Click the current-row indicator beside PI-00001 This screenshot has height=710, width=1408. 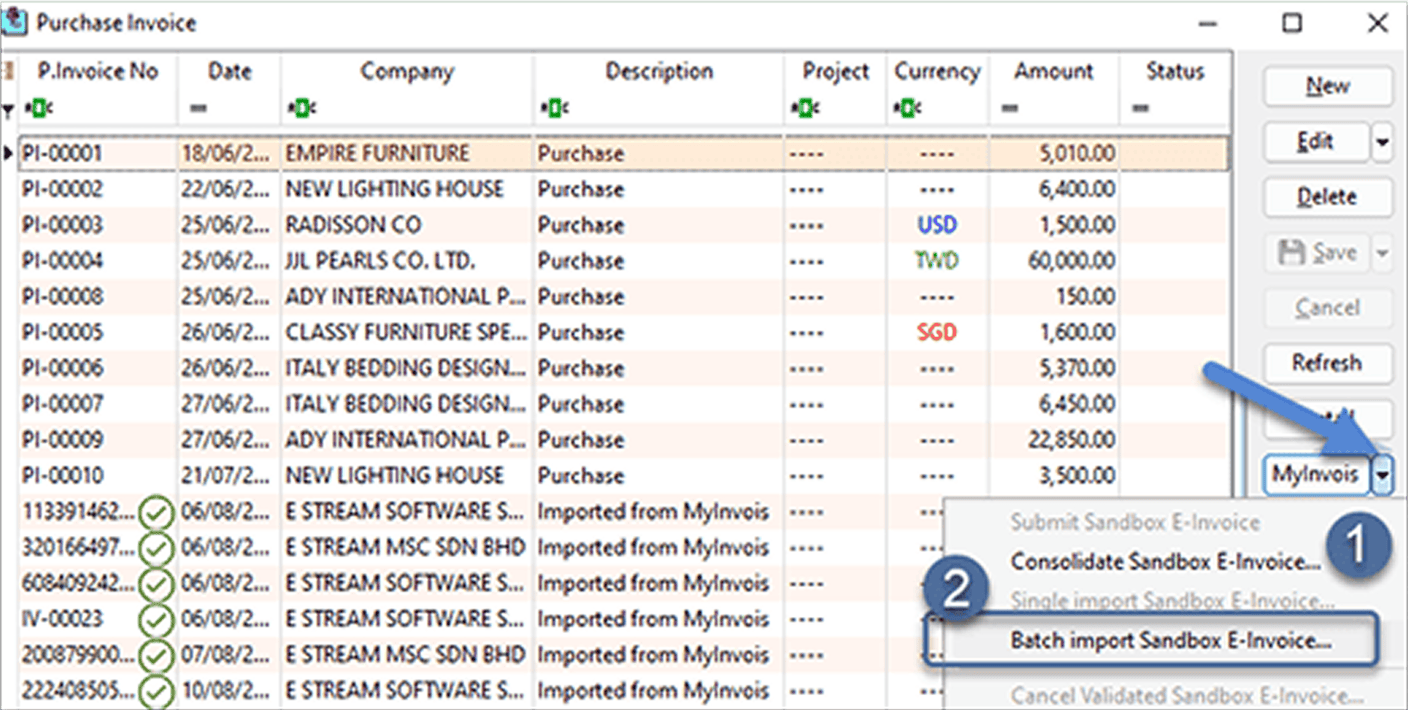click(9, 153)
